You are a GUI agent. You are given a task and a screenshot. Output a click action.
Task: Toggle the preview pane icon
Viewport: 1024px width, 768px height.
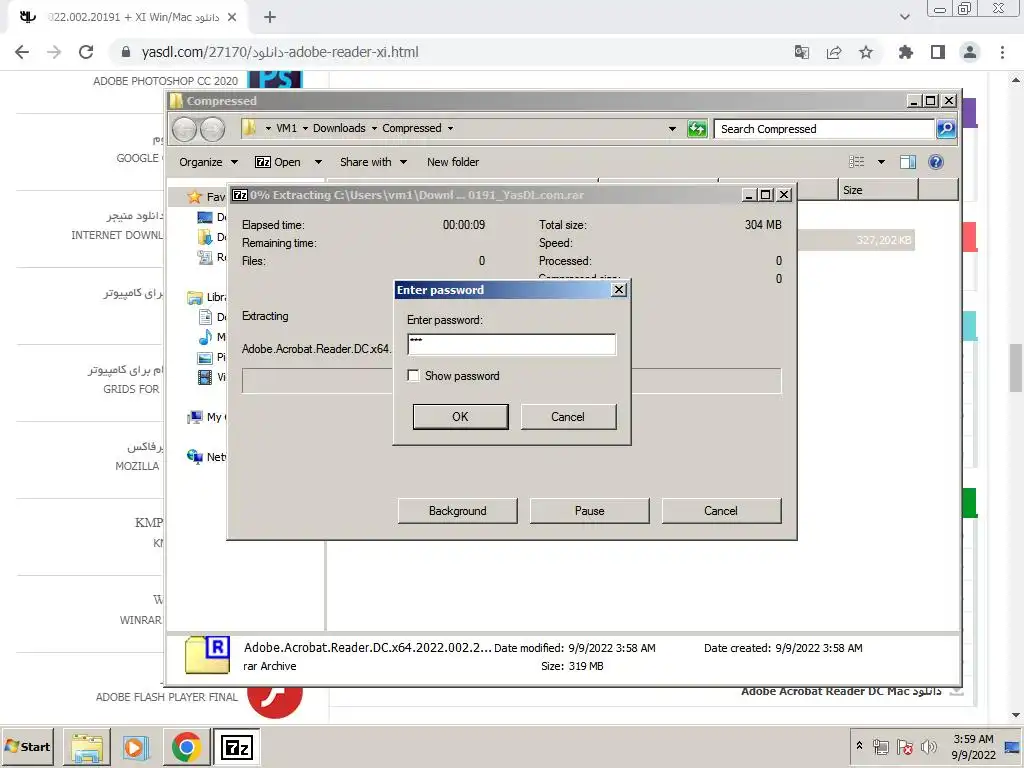coord(908,162)
